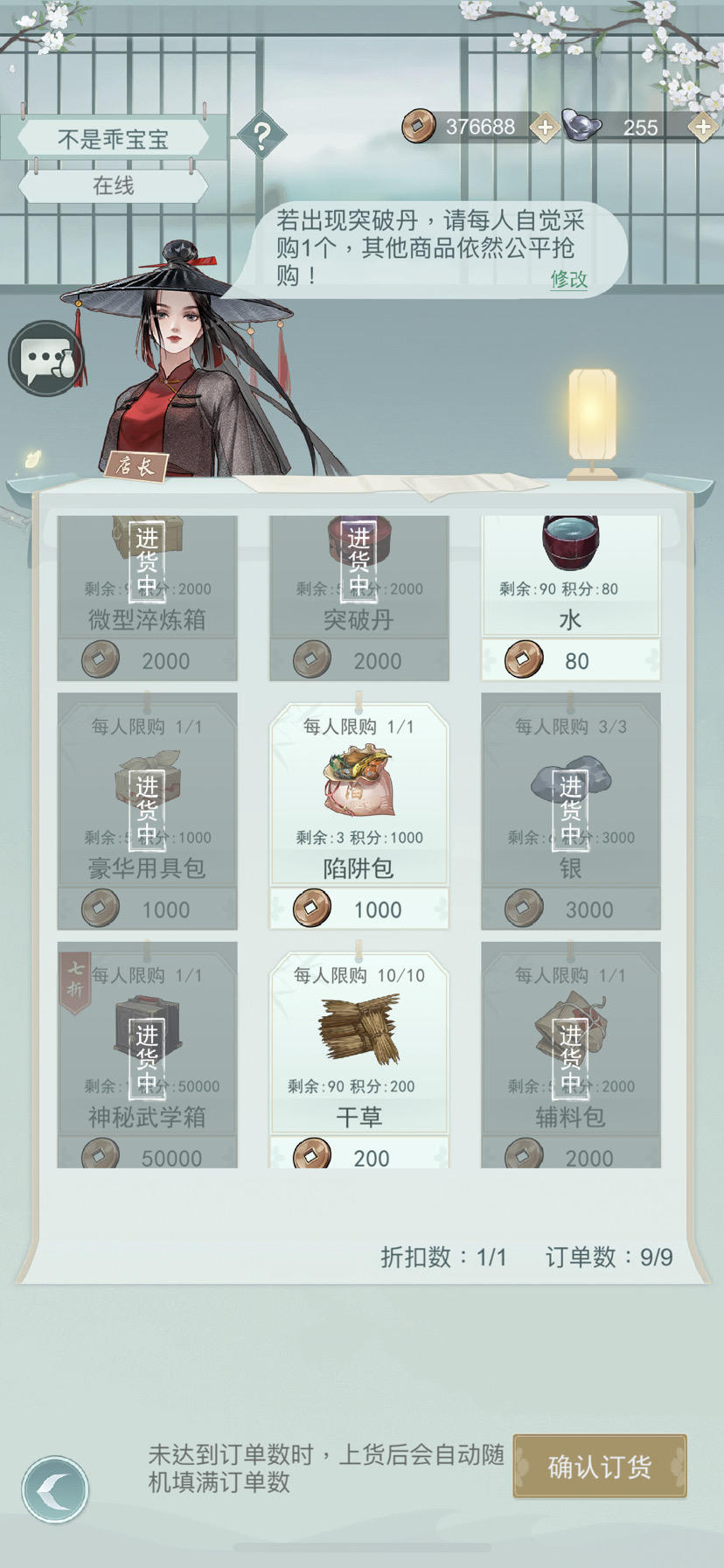Select the 干草 hay bundle item
Screen dimensions: 724x1568
(359, 1042)
